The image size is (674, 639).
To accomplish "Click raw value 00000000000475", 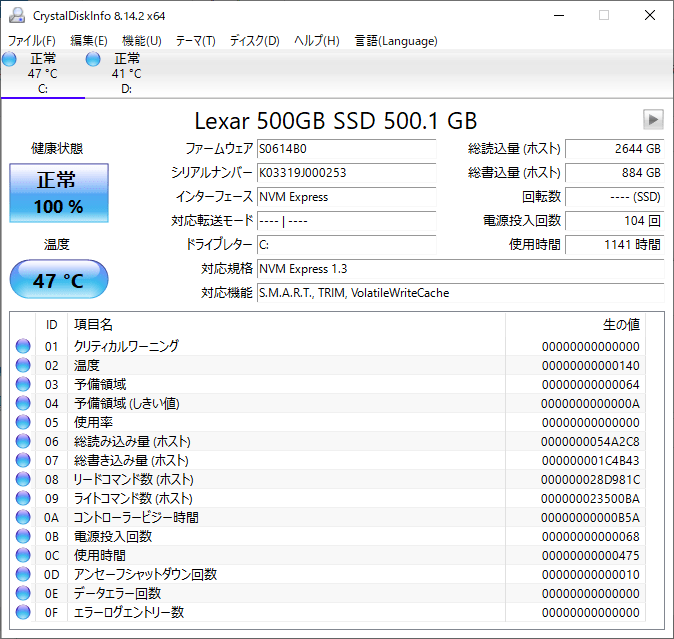I will (x=591, y=556).
